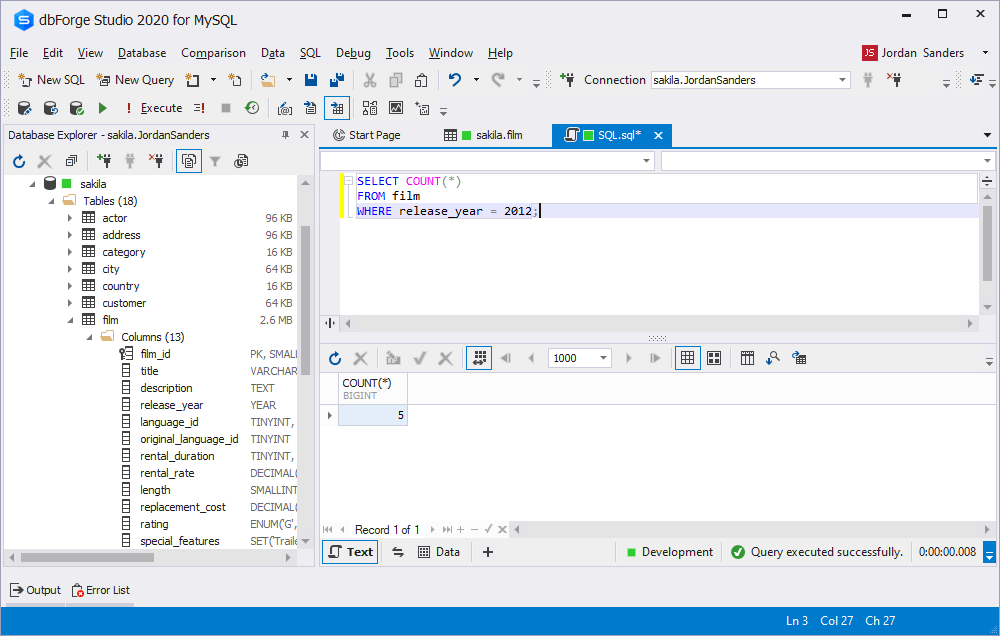1000x636 pixels.
Task: Refresh the query results data grid
Action: (335, 358)
